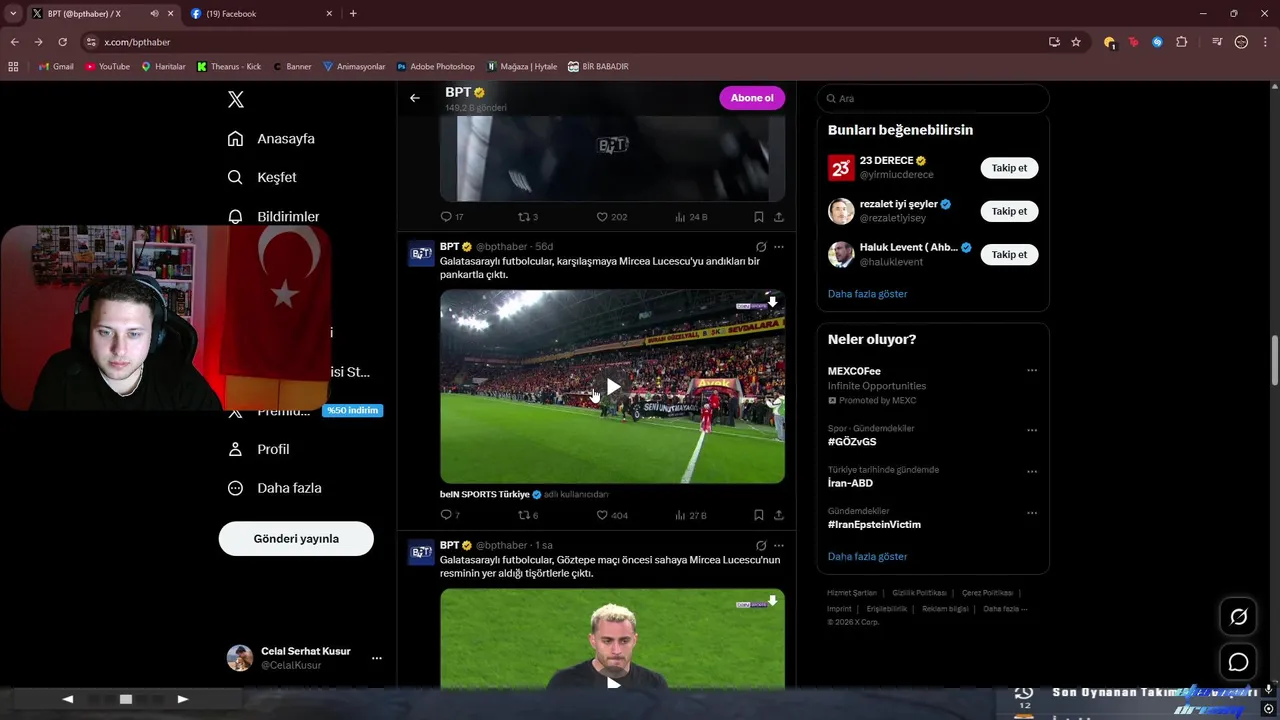Viewport: 1280px width, 720px height.
Task: Open the floating messages chat button
Action: 1238,662
